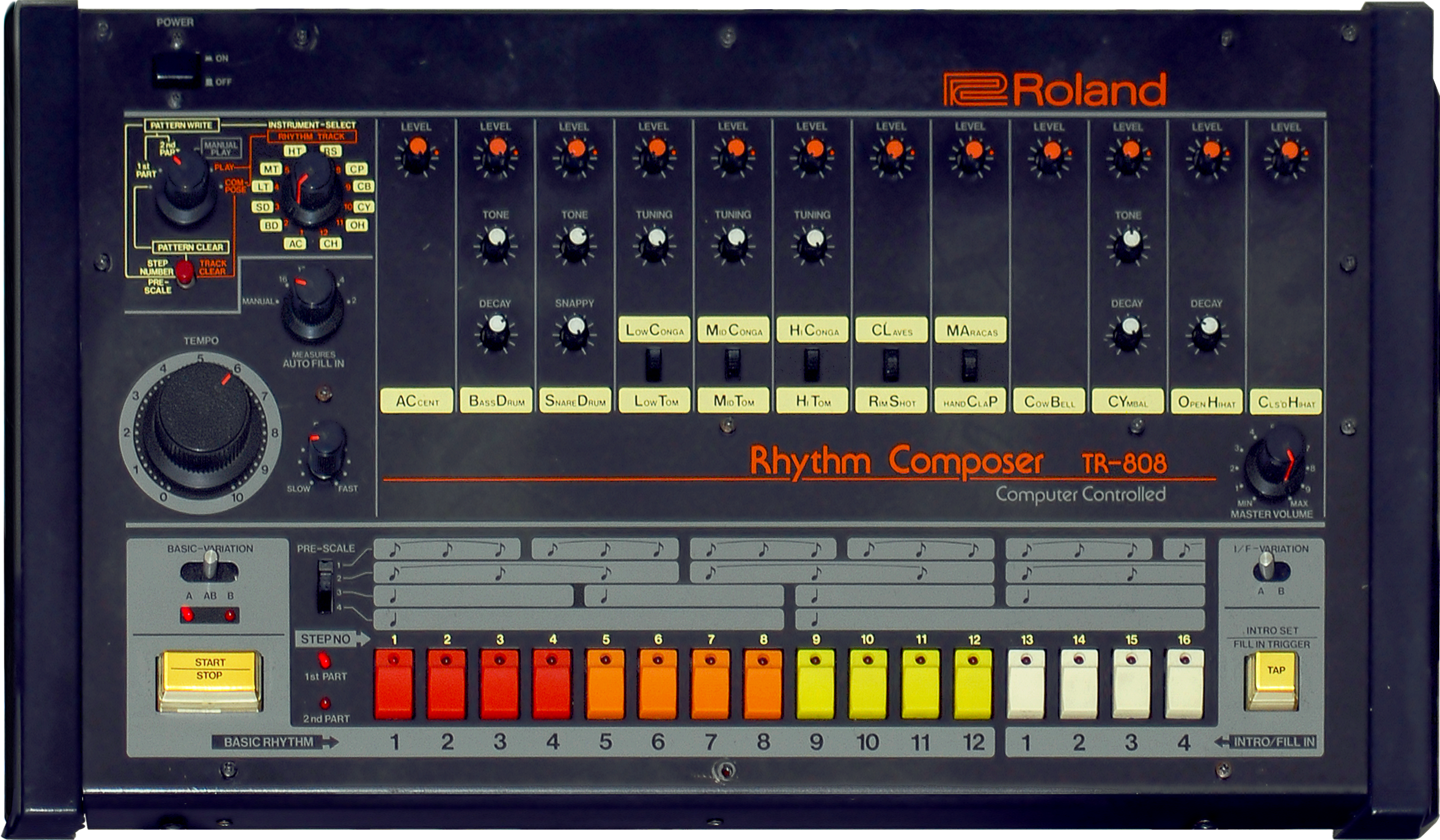The image size is (1440, 840).
Task: Click the Closed Hihat level knob
Action: tap(1287, 156)
